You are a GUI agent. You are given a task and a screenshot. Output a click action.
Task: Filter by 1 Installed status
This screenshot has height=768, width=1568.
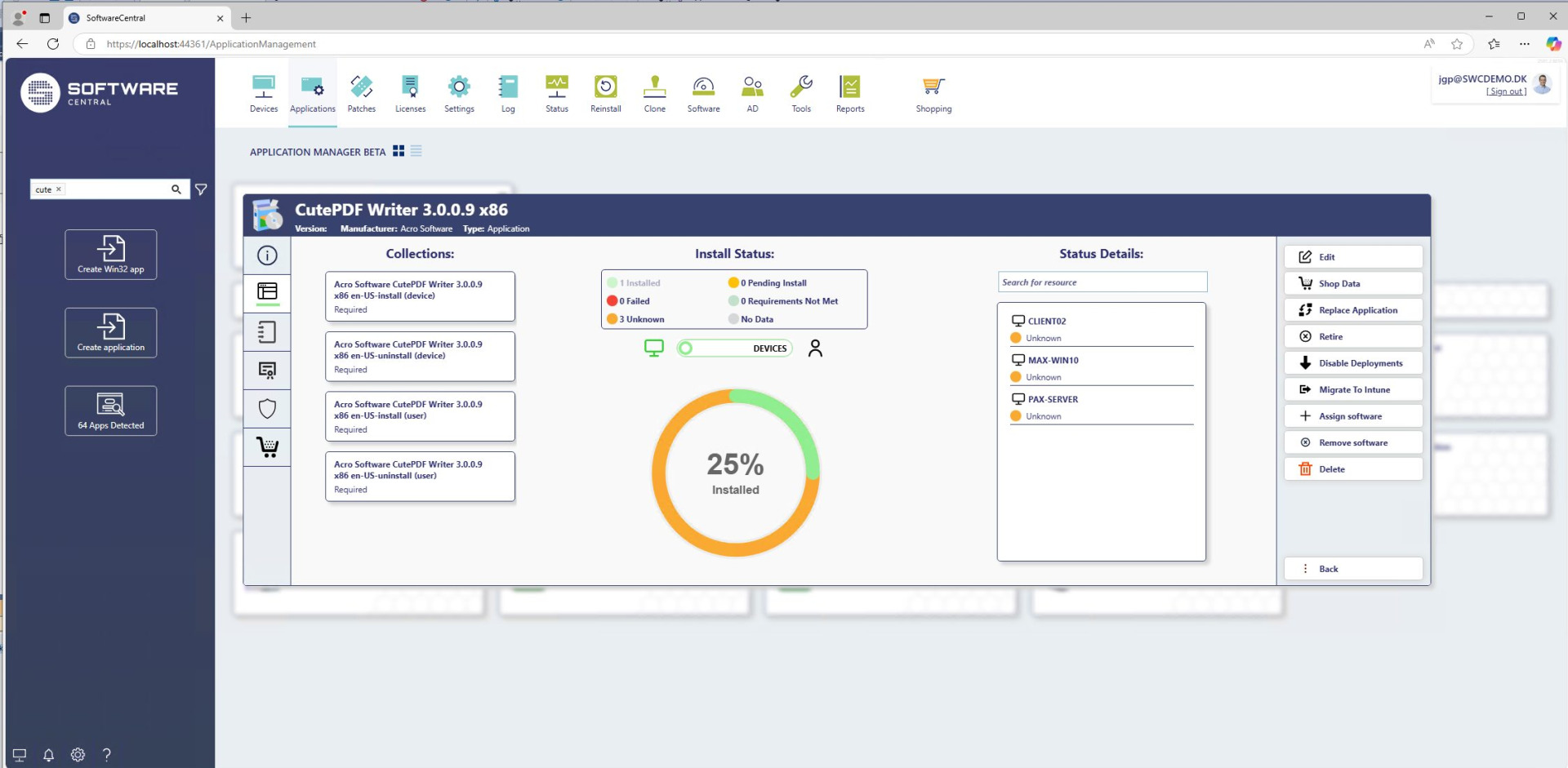(635, 283)
